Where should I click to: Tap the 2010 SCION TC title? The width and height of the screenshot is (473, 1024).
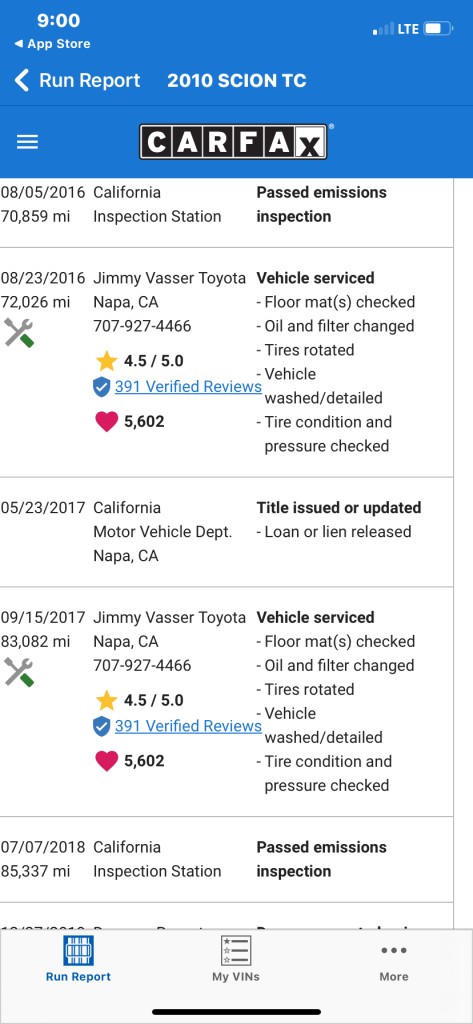[236, 80]
